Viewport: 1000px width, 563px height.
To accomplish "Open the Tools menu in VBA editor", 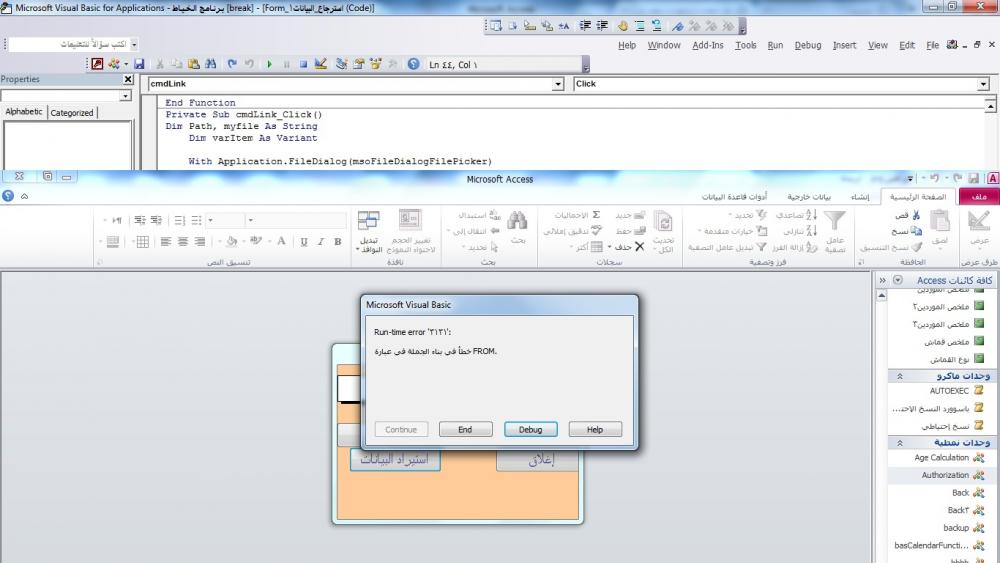I will point(746,45).
